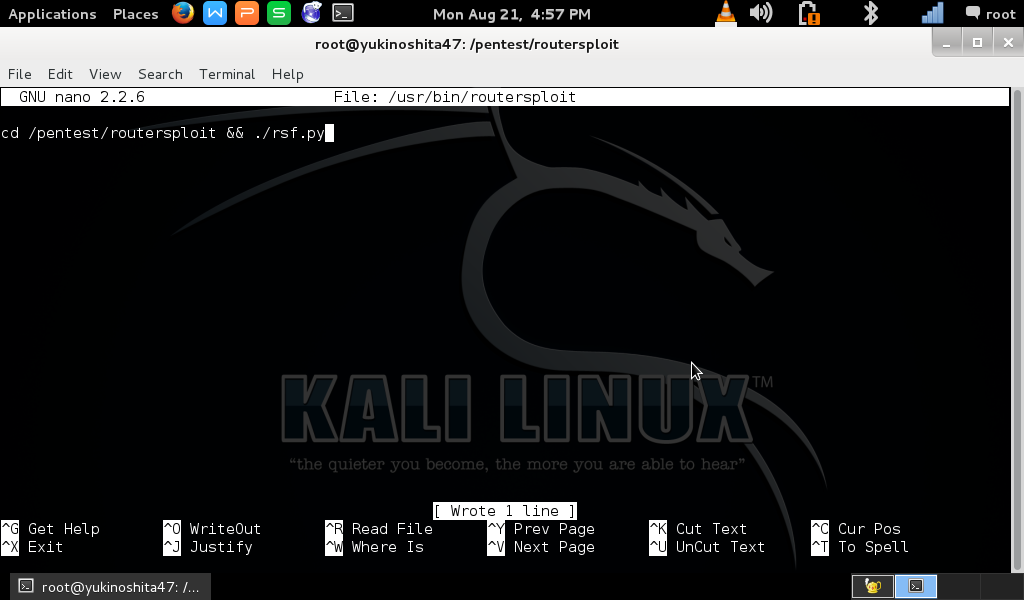Image resolution: width=1024 pixels, height=600 pixels.
Task: Click '^U UnCut Text' shortcut text
Action: pyautogui.click(x=707, y=547)
